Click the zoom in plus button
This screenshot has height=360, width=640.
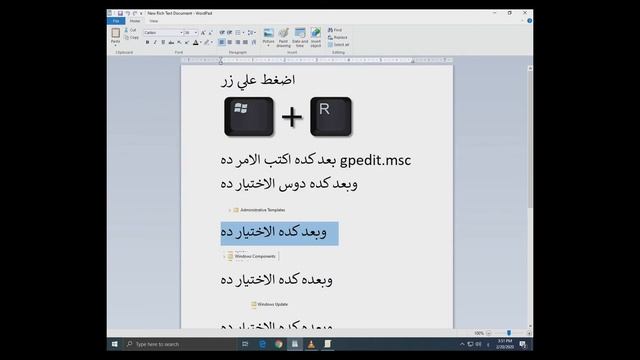pos(529,333)
